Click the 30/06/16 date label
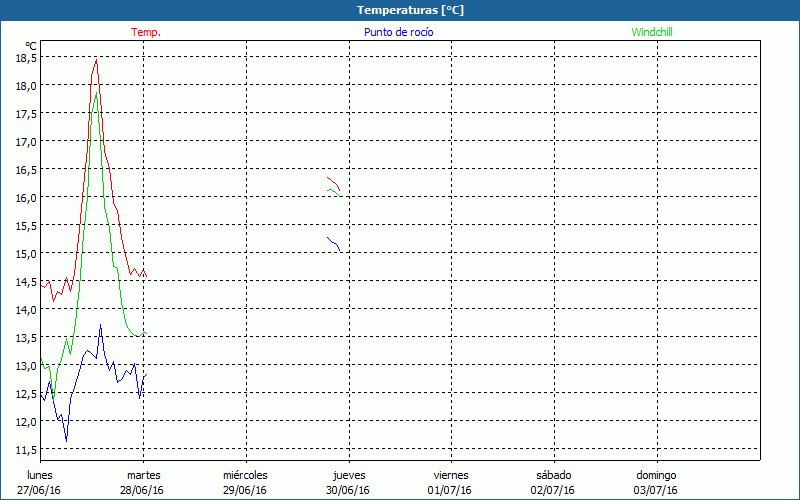 pyautogui.click(x=348, y=490)
